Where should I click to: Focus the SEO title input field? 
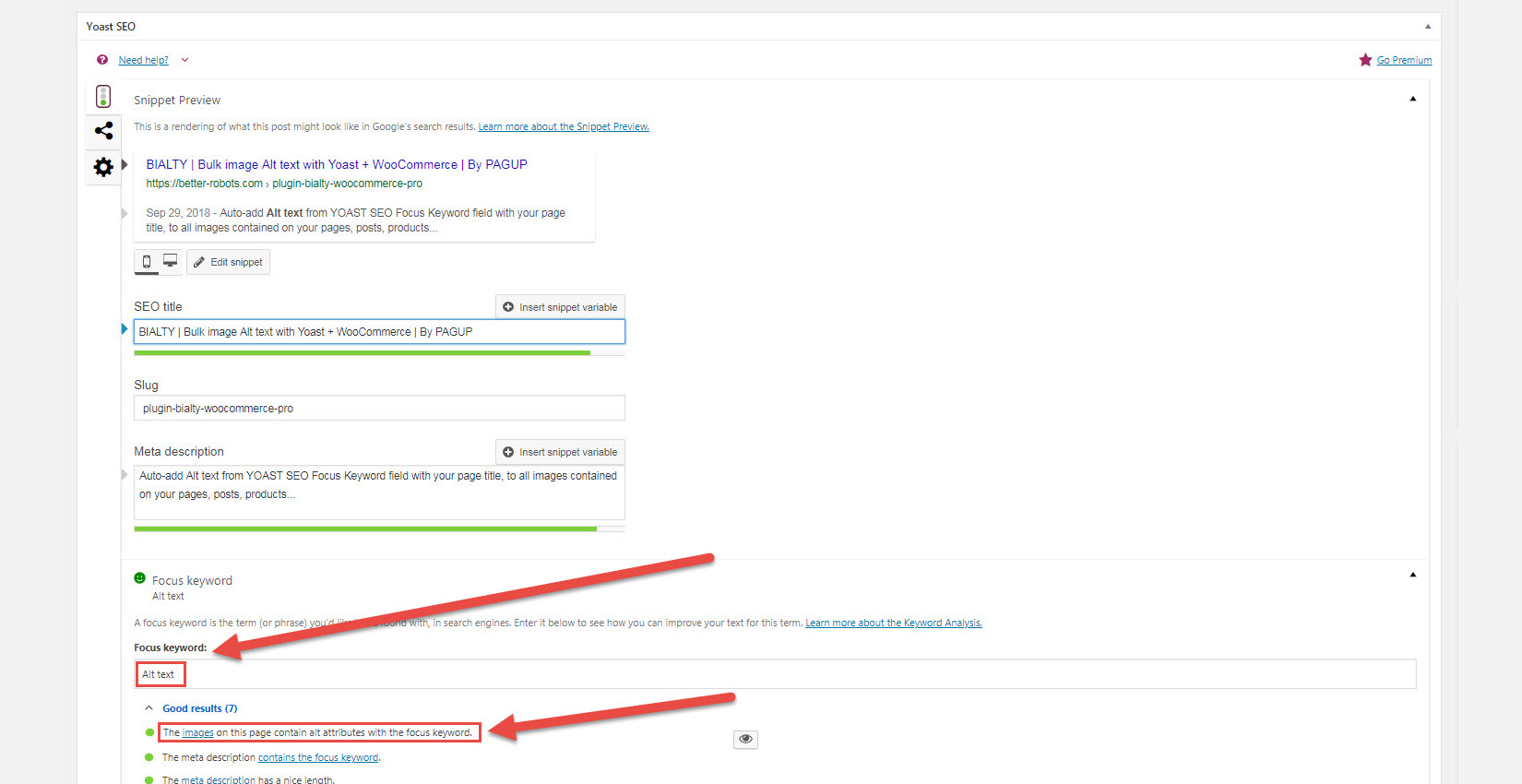click(x=379, y=332)
